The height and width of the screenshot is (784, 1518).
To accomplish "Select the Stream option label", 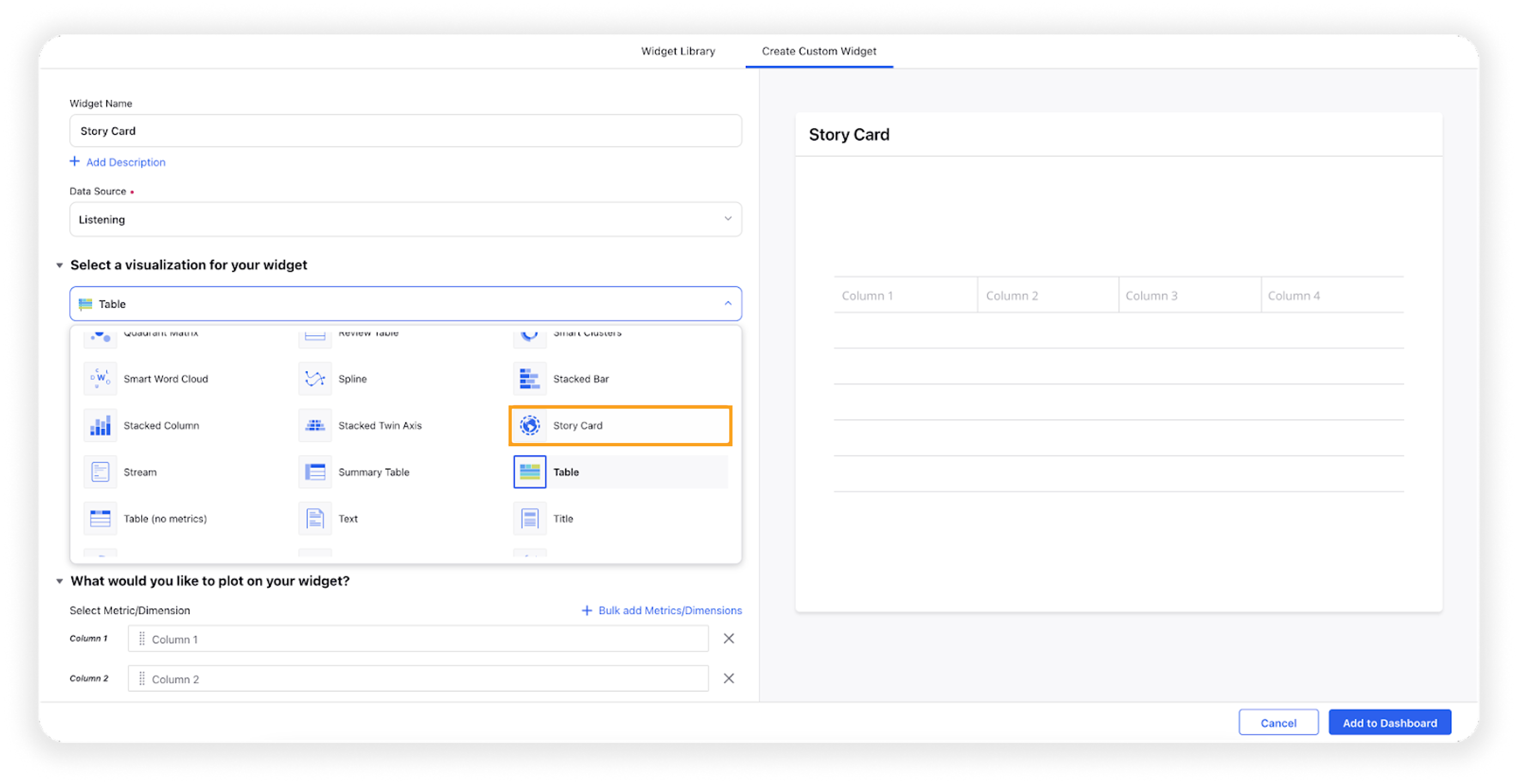I will coord(139,472).
